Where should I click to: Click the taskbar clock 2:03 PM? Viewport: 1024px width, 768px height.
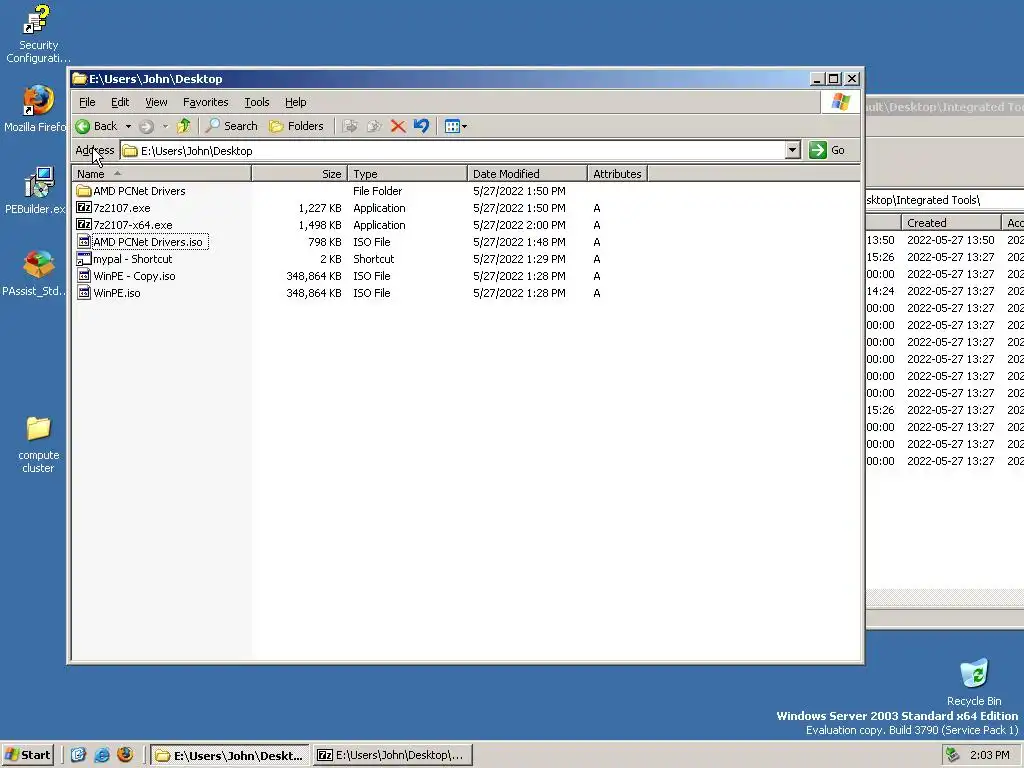point(989,755)
